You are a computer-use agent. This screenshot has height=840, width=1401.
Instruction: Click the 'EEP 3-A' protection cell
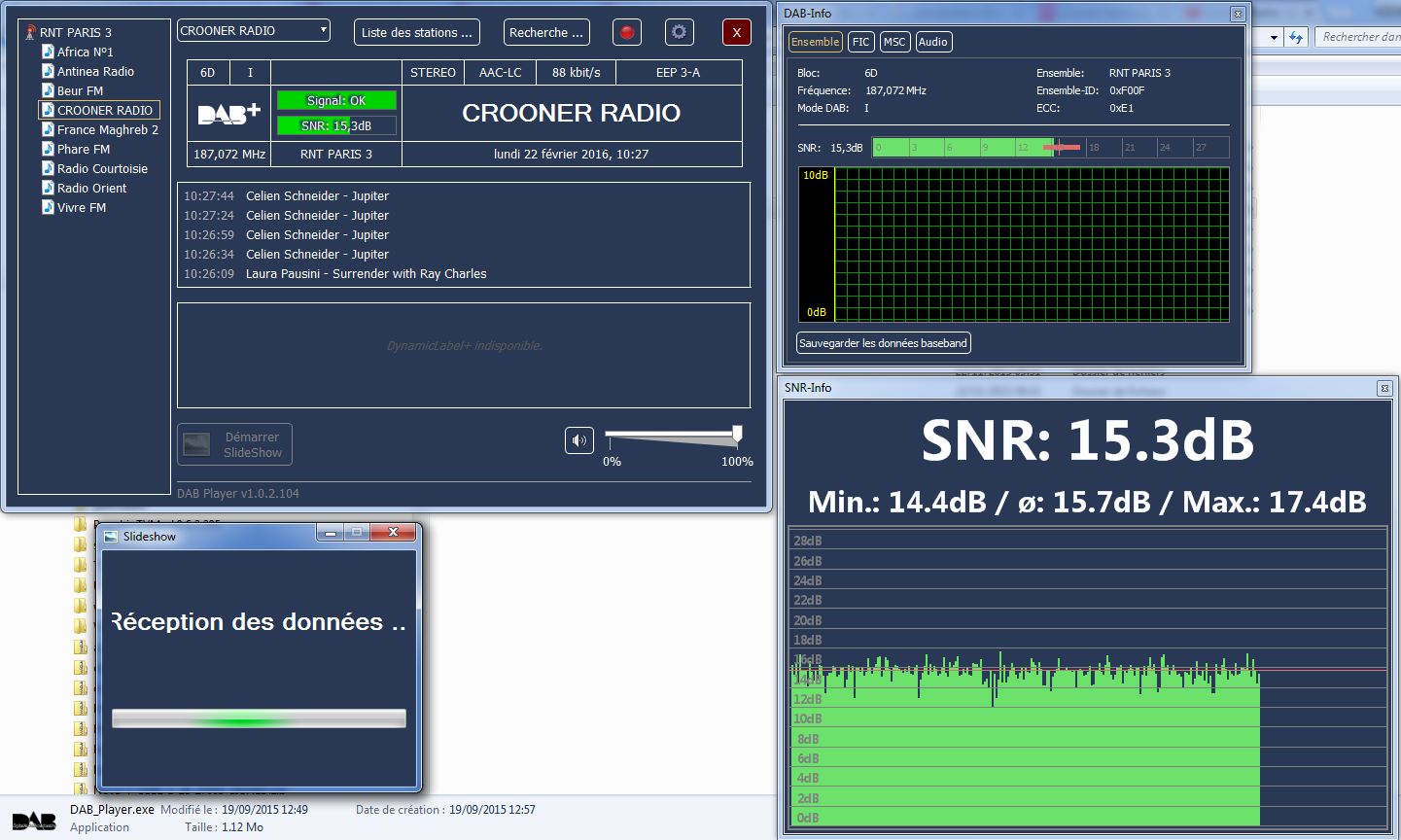[x=679, y=73]
